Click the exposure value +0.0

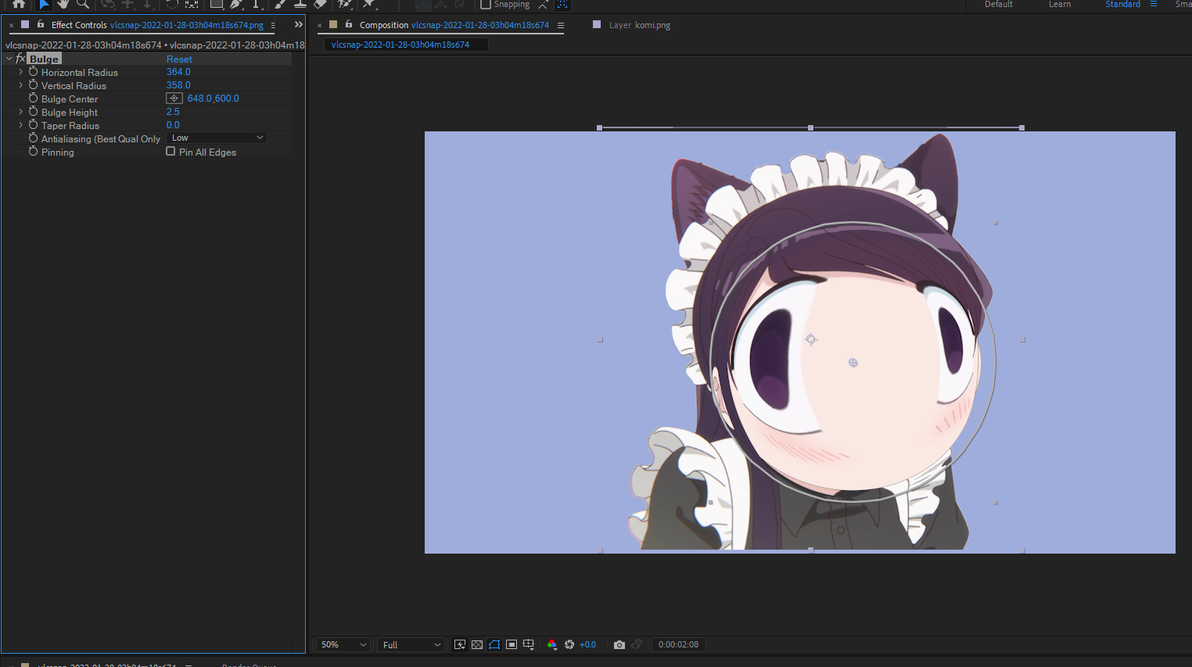pos(588,644)
